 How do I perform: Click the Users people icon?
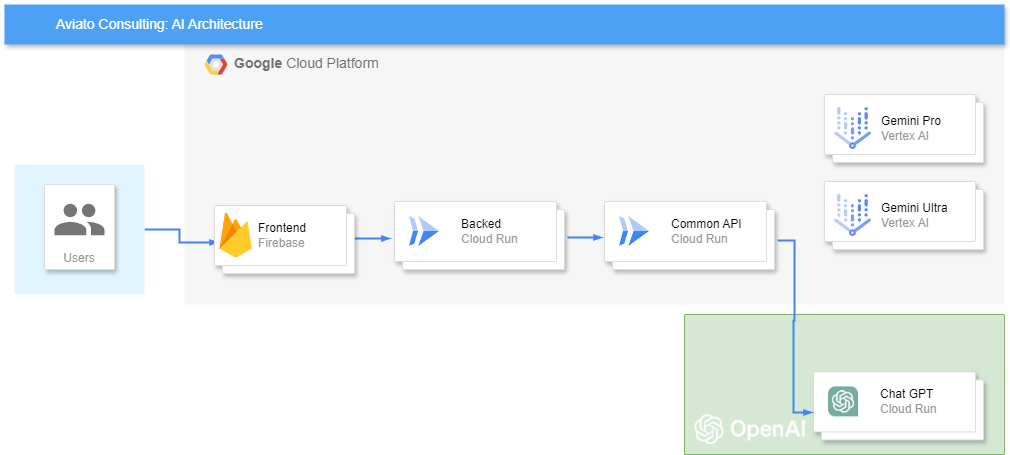pos(79,219)
